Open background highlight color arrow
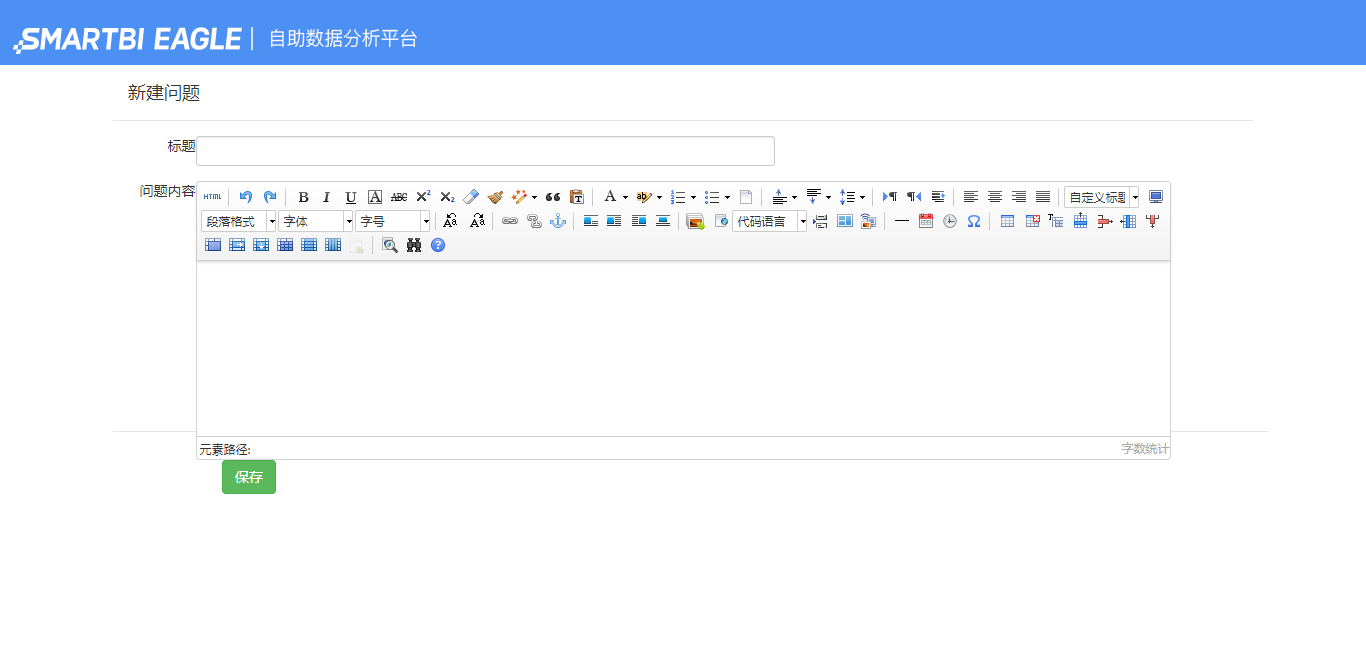The height and width of the screenshot is (657, 1366). coord(659,197)
